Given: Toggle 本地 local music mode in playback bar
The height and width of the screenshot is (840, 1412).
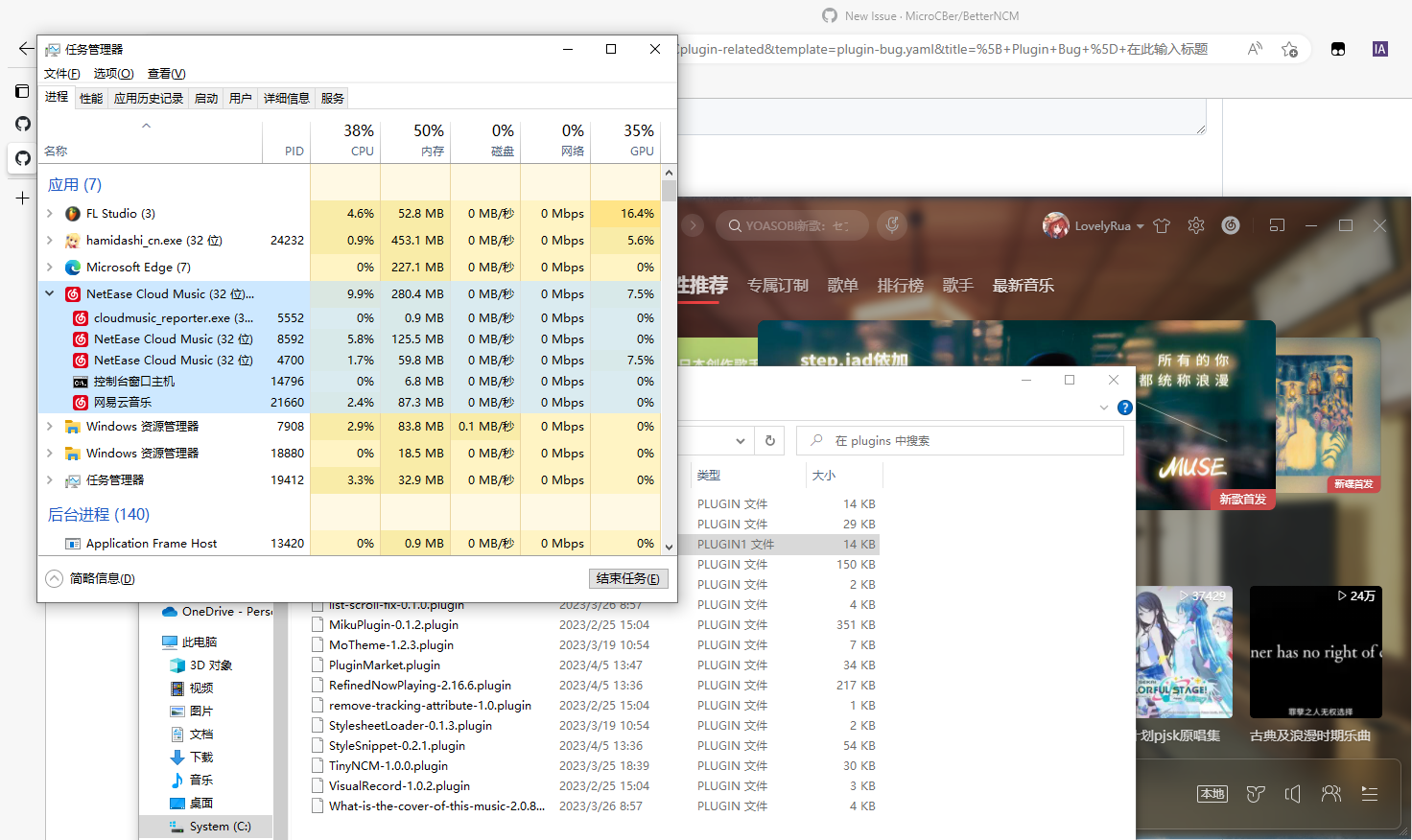Looking at the screenshot, I should 1212,794.
